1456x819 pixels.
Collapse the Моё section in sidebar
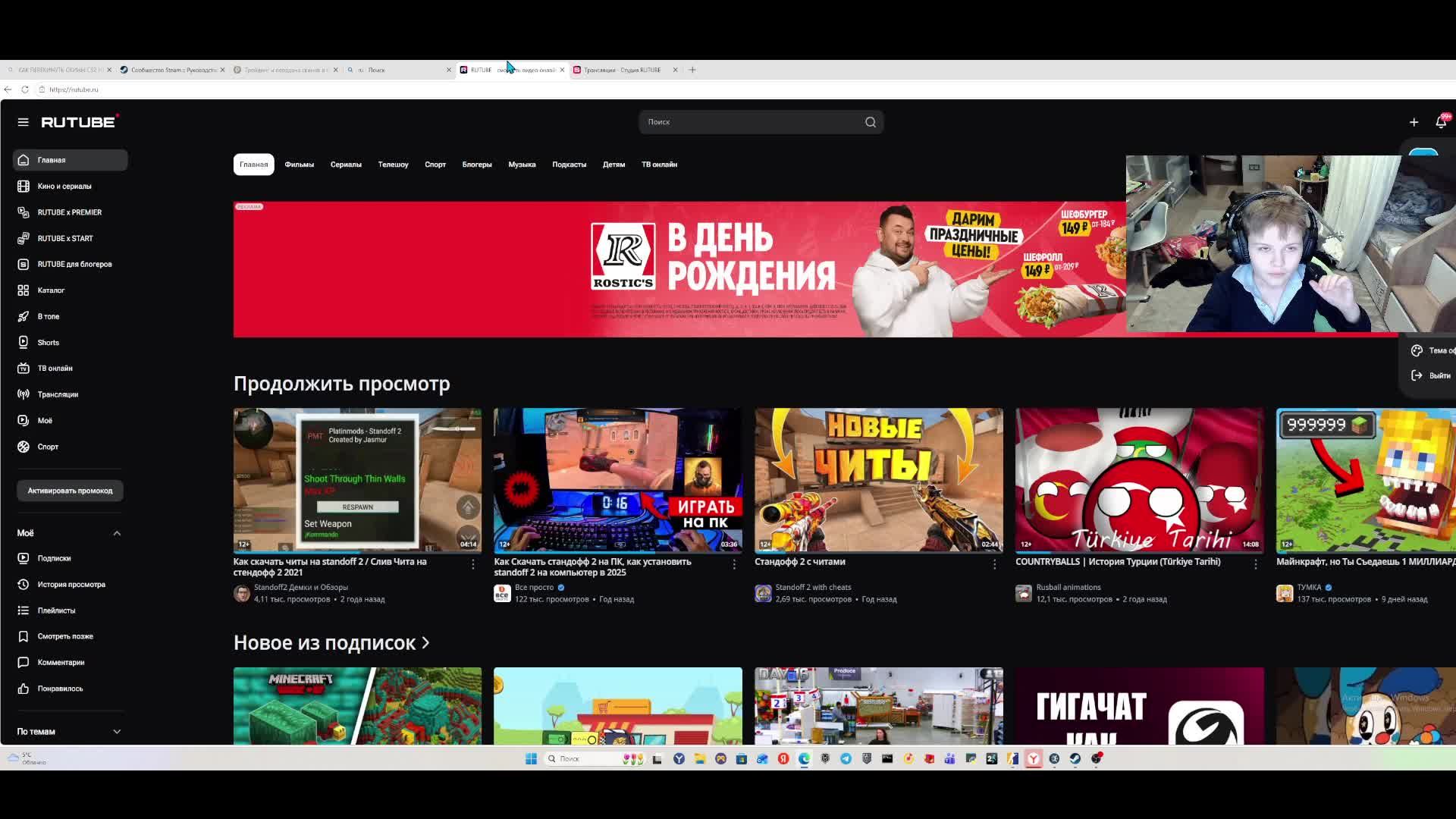click(117, 533)
